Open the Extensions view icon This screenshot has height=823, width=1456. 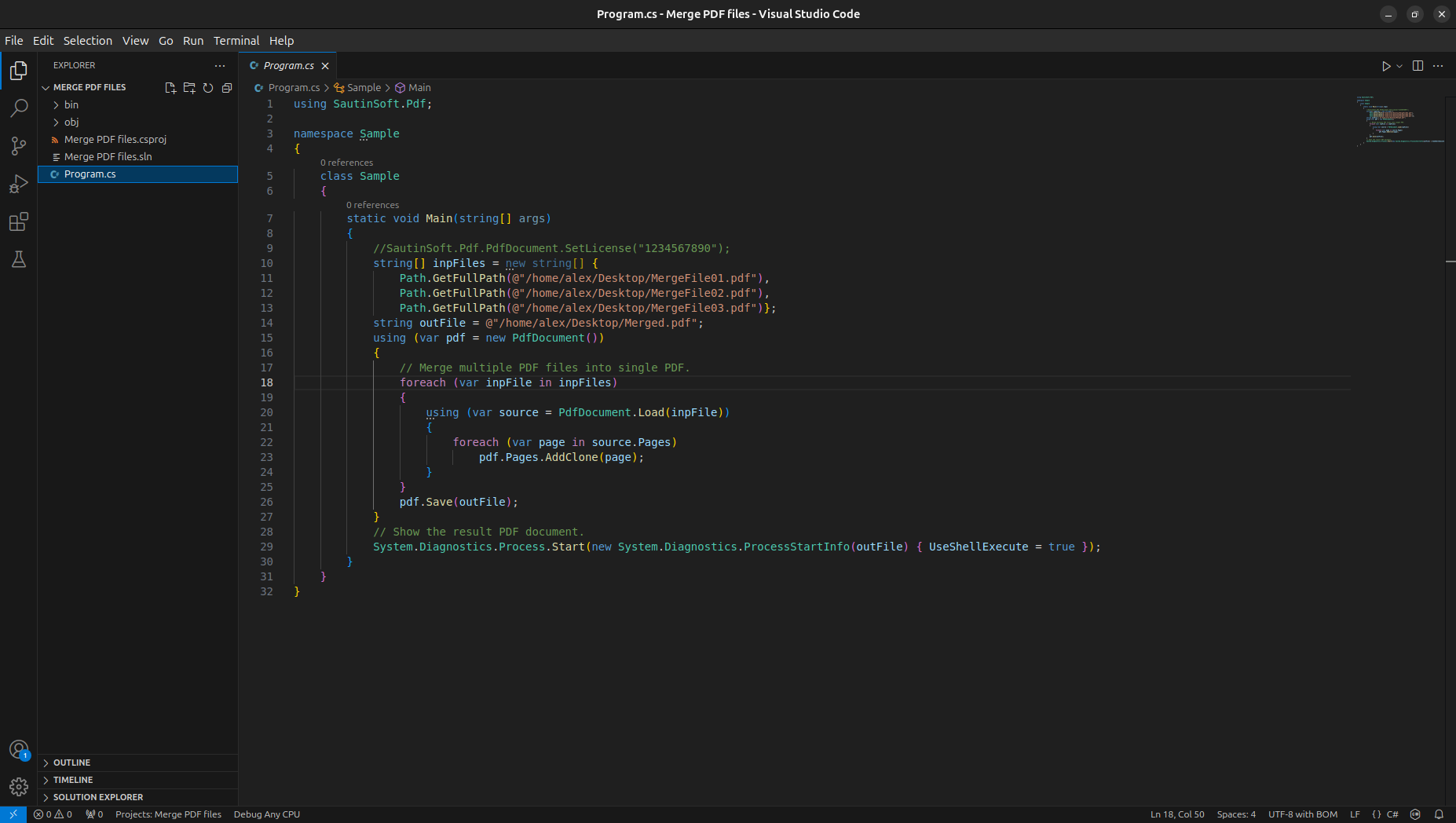point(19,221)
